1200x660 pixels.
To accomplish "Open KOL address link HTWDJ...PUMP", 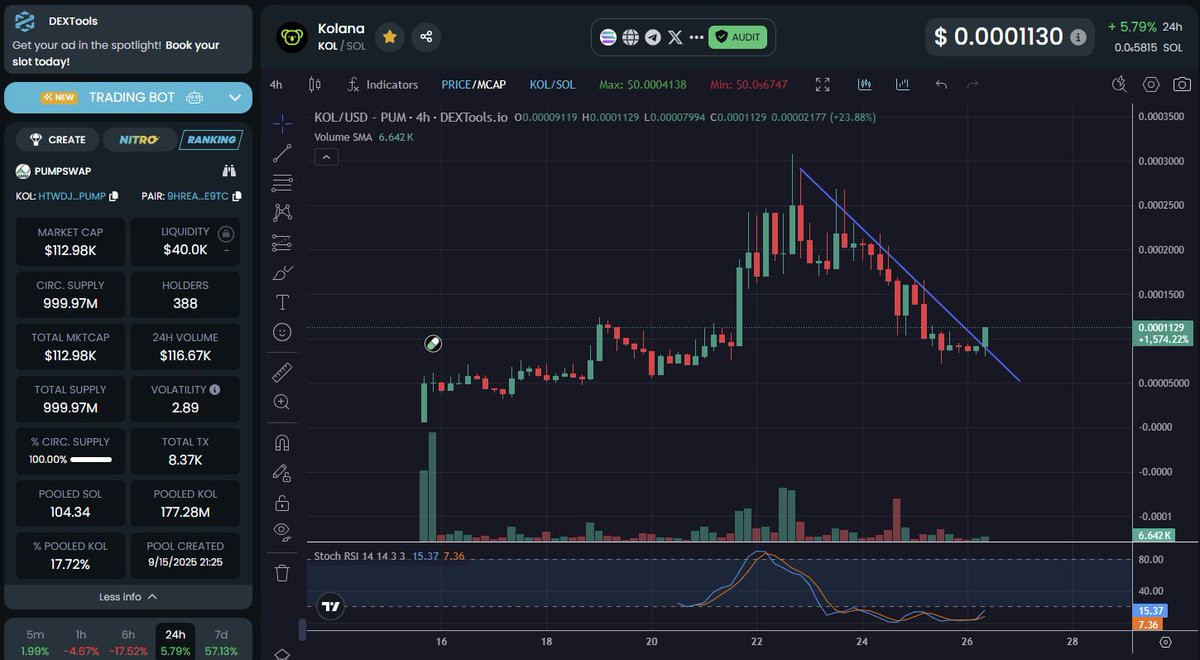I will [x=72, y=196].
